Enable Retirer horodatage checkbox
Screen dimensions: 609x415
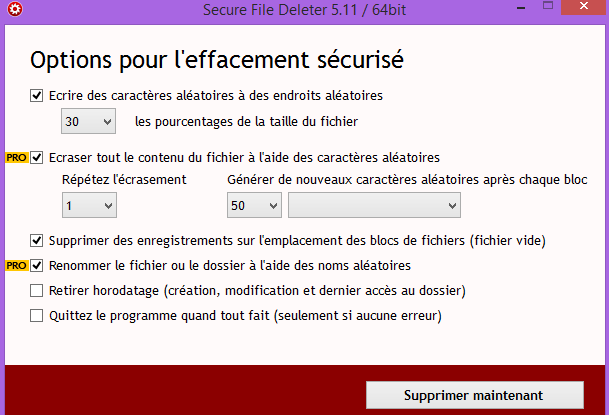[37, 290]
